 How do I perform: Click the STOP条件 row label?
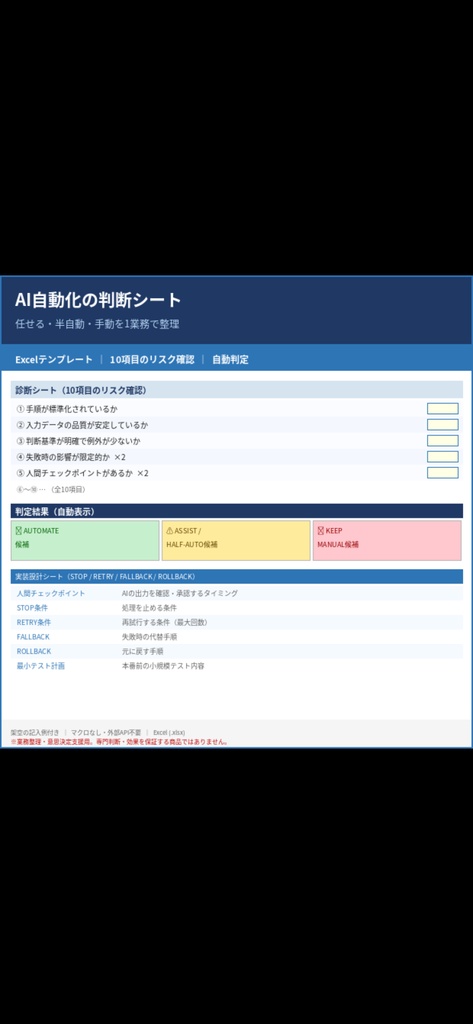tap(33, 608)
